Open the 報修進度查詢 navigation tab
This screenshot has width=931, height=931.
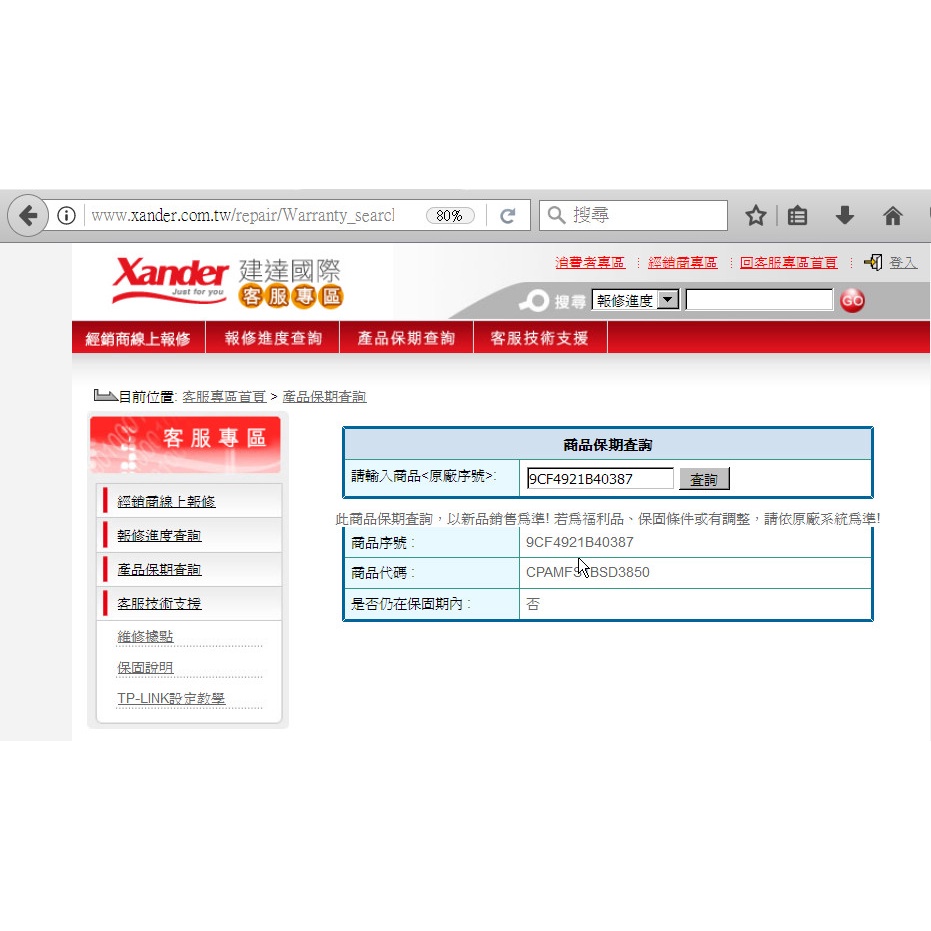pyautogui.click(x=273, y=338)
